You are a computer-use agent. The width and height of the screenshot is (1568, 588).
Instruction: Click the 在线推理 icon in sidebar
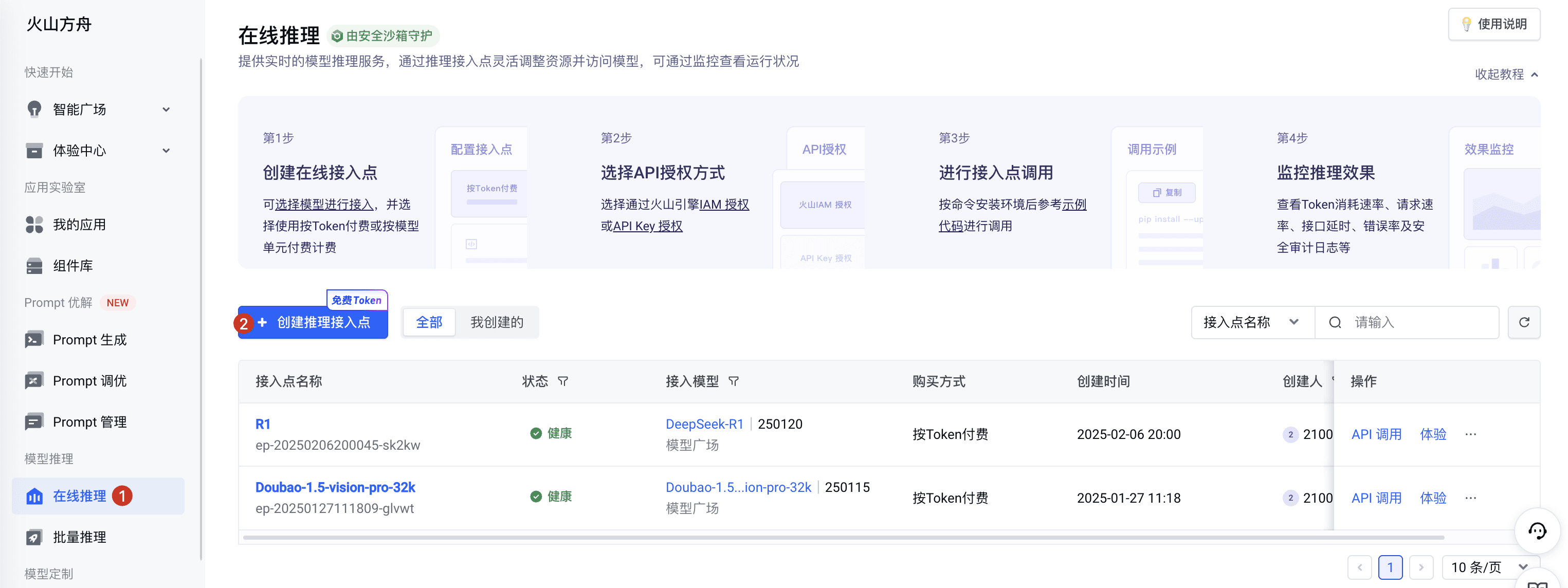[x=34, y=496]
